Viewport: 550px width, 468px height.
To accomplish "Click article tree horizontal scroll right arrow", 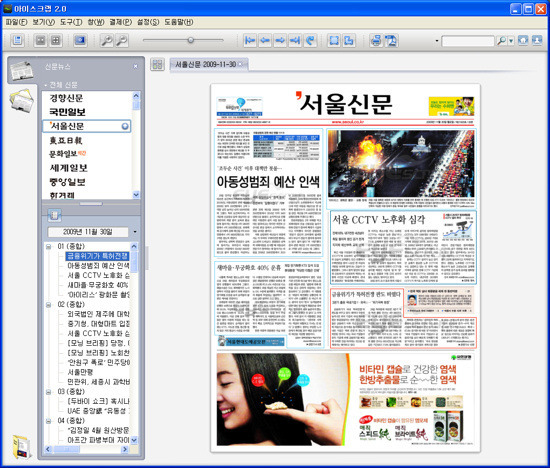I will coord(125,449).
